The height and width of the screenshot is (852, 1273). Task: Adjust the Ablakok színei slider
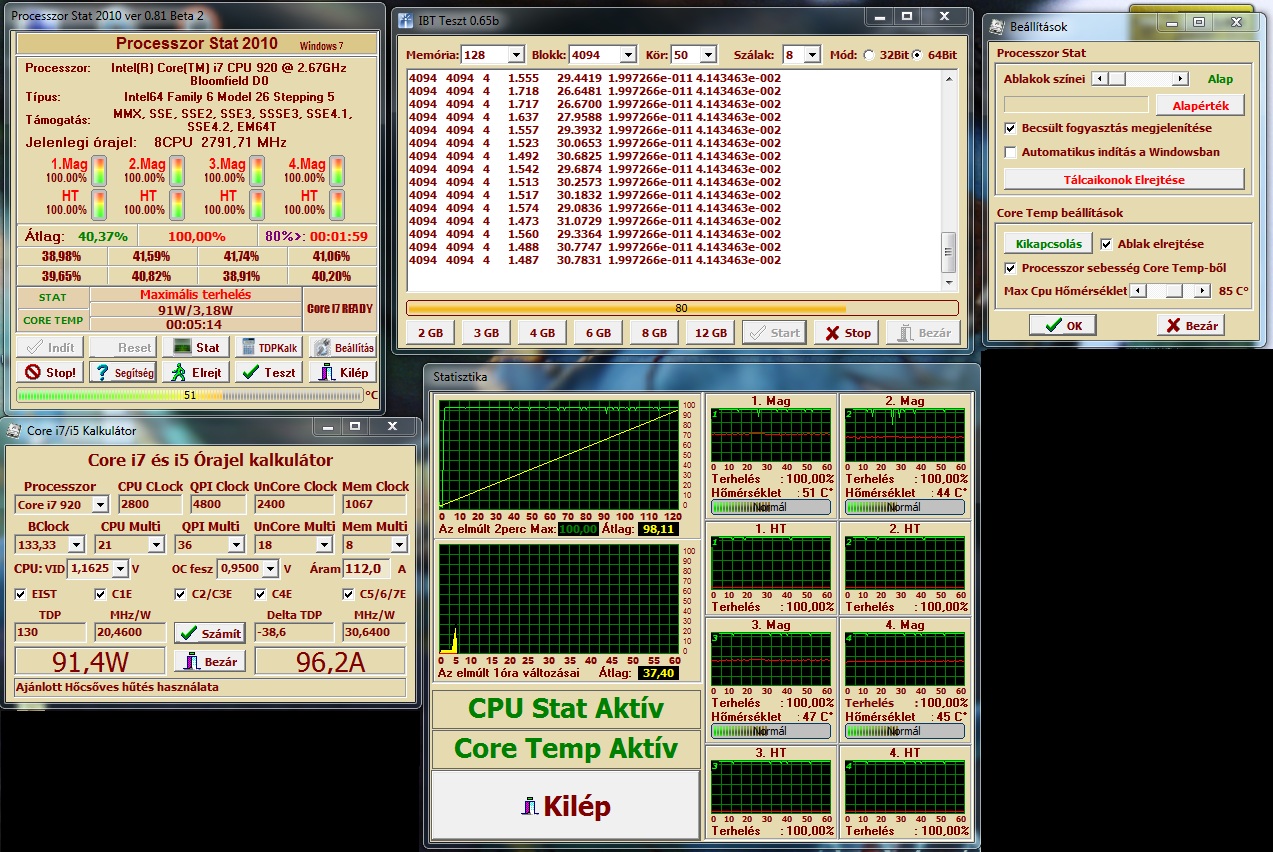(1139, 78)
